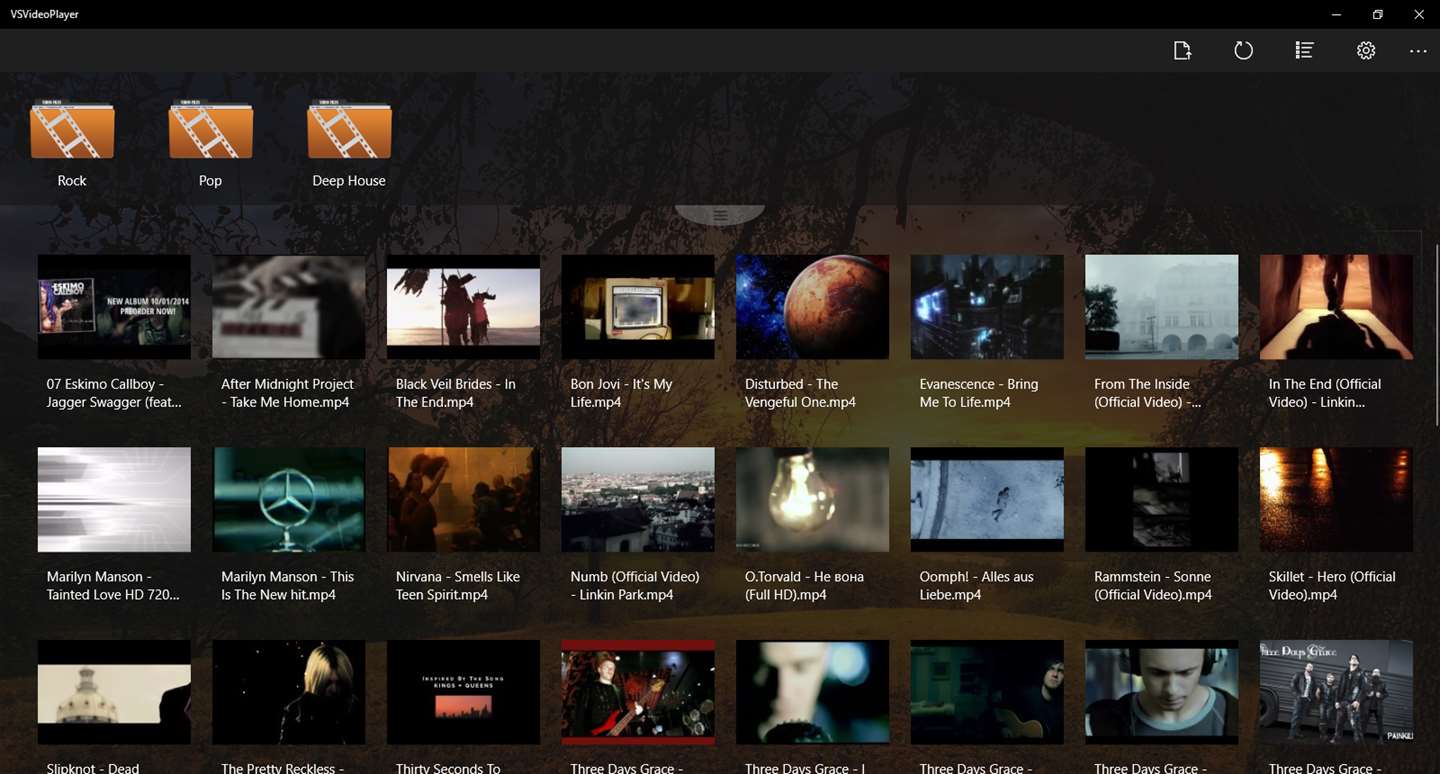Open the Pop folder
The height and width of the screenshot is (774, 1440).
point(210,130)
